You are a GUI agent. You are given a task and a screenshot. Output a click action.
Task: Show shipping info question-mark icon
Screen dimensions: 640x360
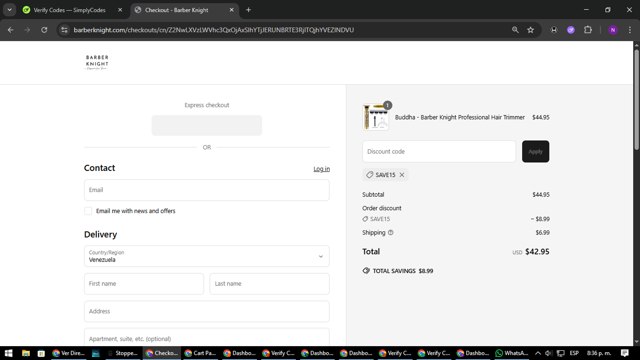point(391,233)
